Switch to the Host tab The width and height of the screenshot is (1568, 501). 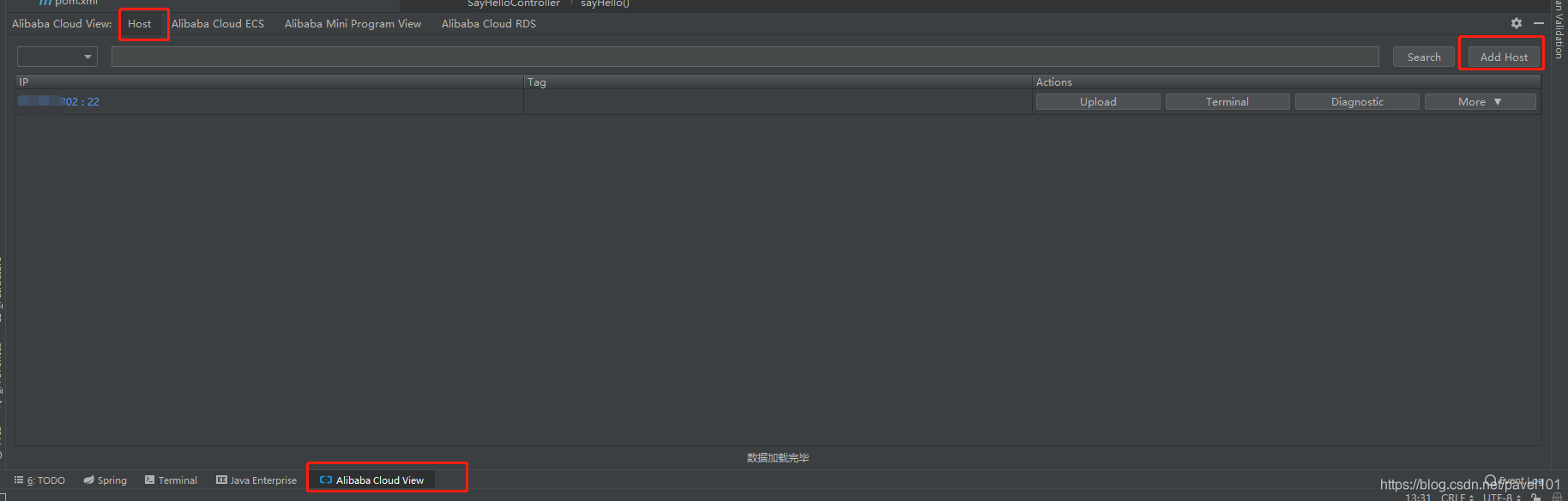coord(140,23)
